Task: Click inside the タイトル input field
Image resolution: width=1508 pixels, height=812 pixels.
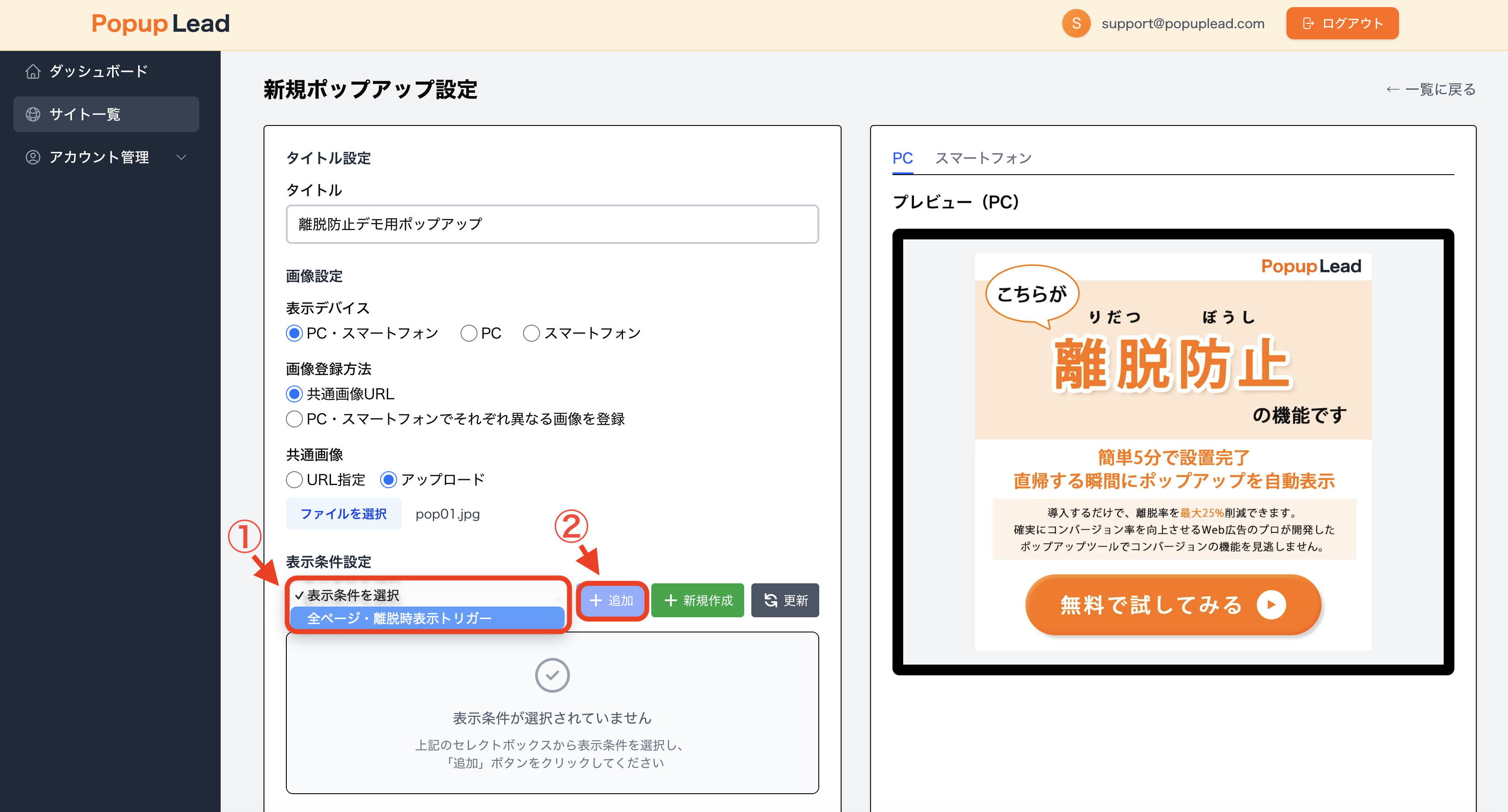Action: click(551, 224)
